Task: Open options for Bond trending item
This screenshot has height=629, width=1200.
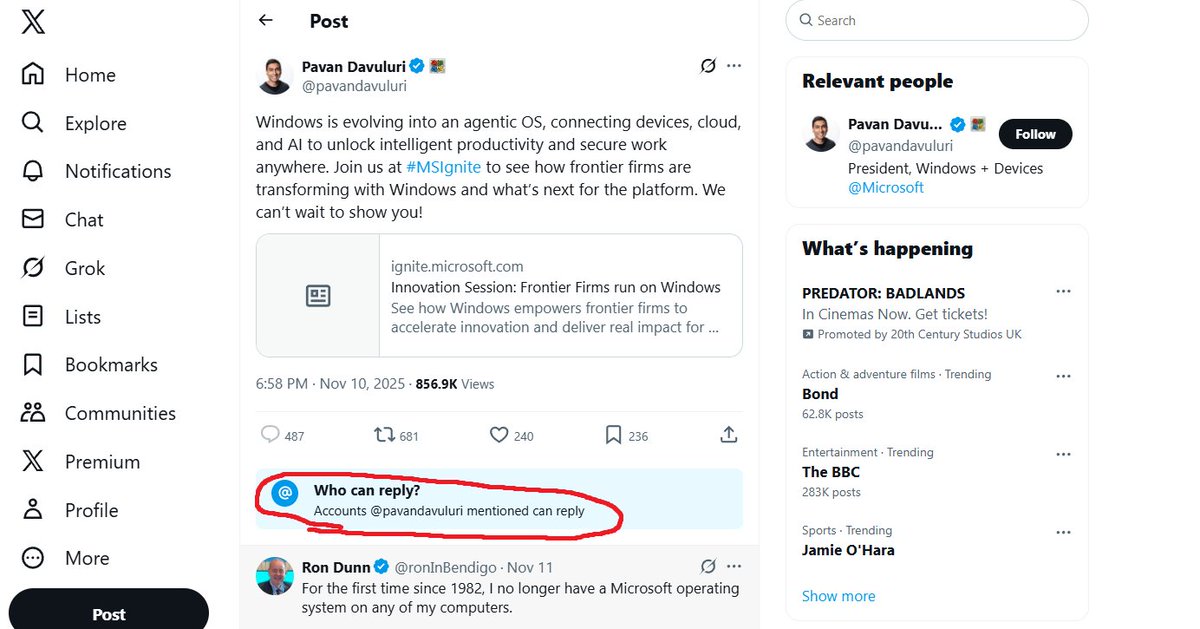Action: click(x=1063, y=376)
